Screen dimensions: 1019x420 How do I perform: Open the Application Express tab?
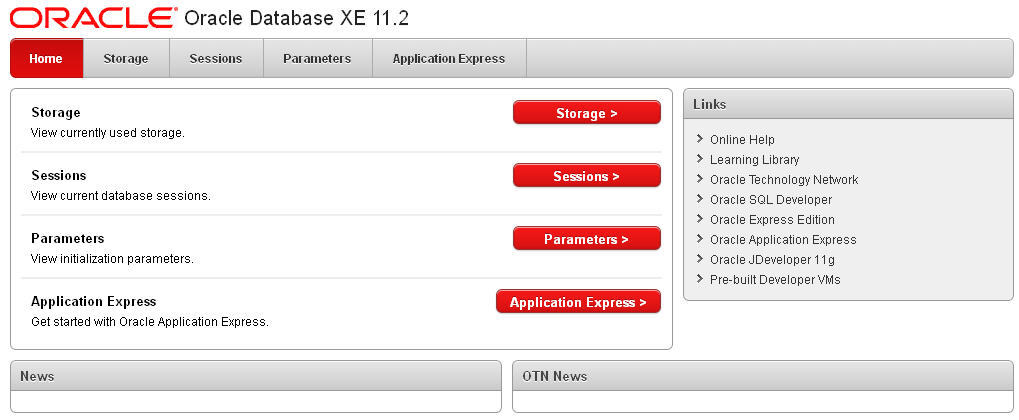[449, 58]
